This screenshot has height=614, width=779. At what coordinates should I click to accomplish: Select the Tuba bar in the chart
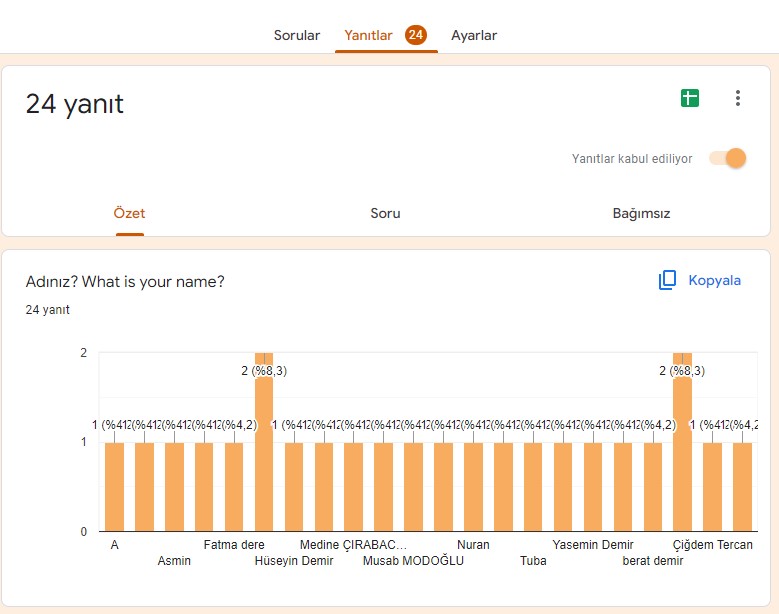coord(533,487)
